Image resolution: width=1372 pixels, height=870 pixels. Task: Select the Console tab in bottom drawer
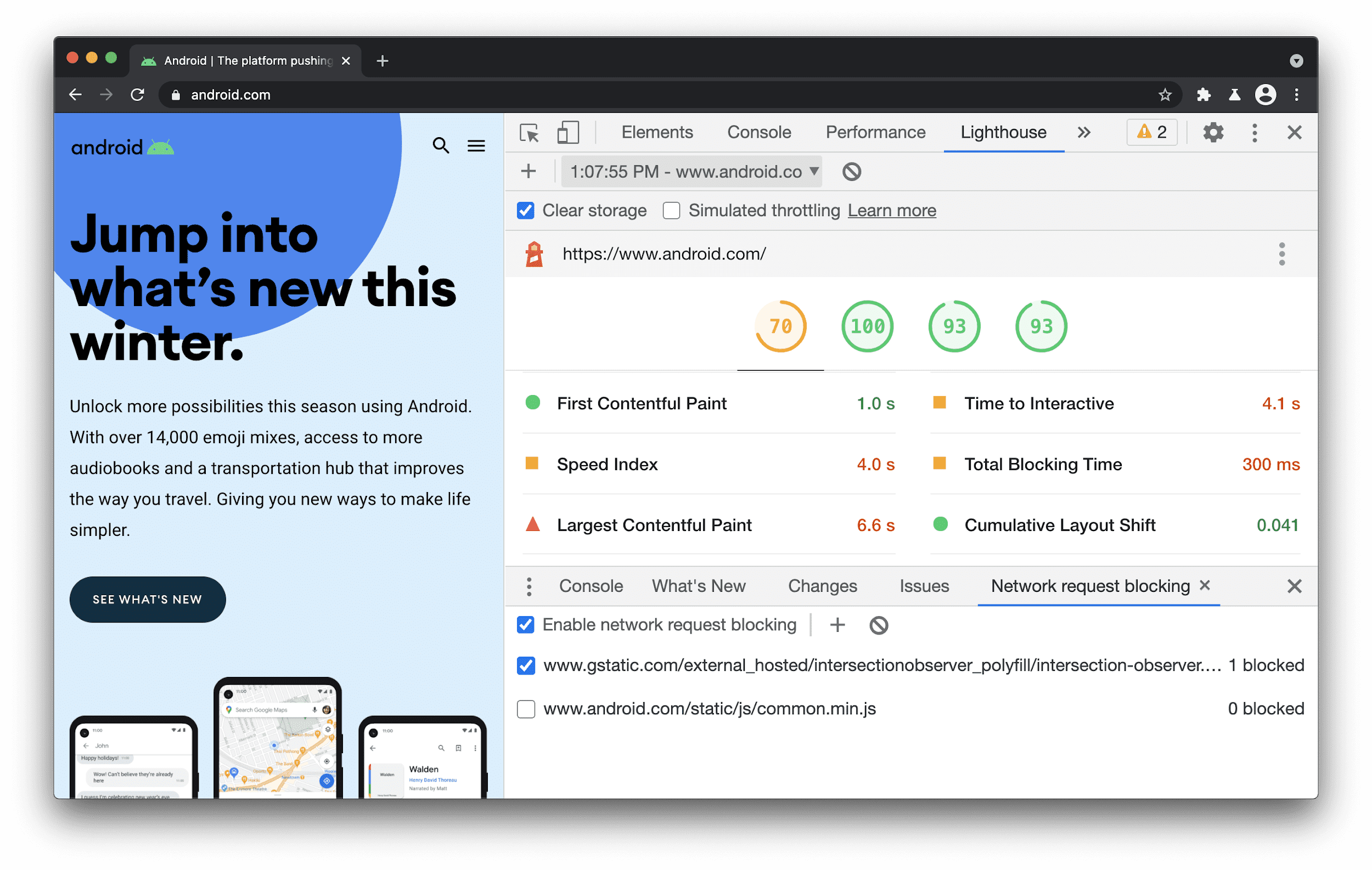click(x=590, y=586)
